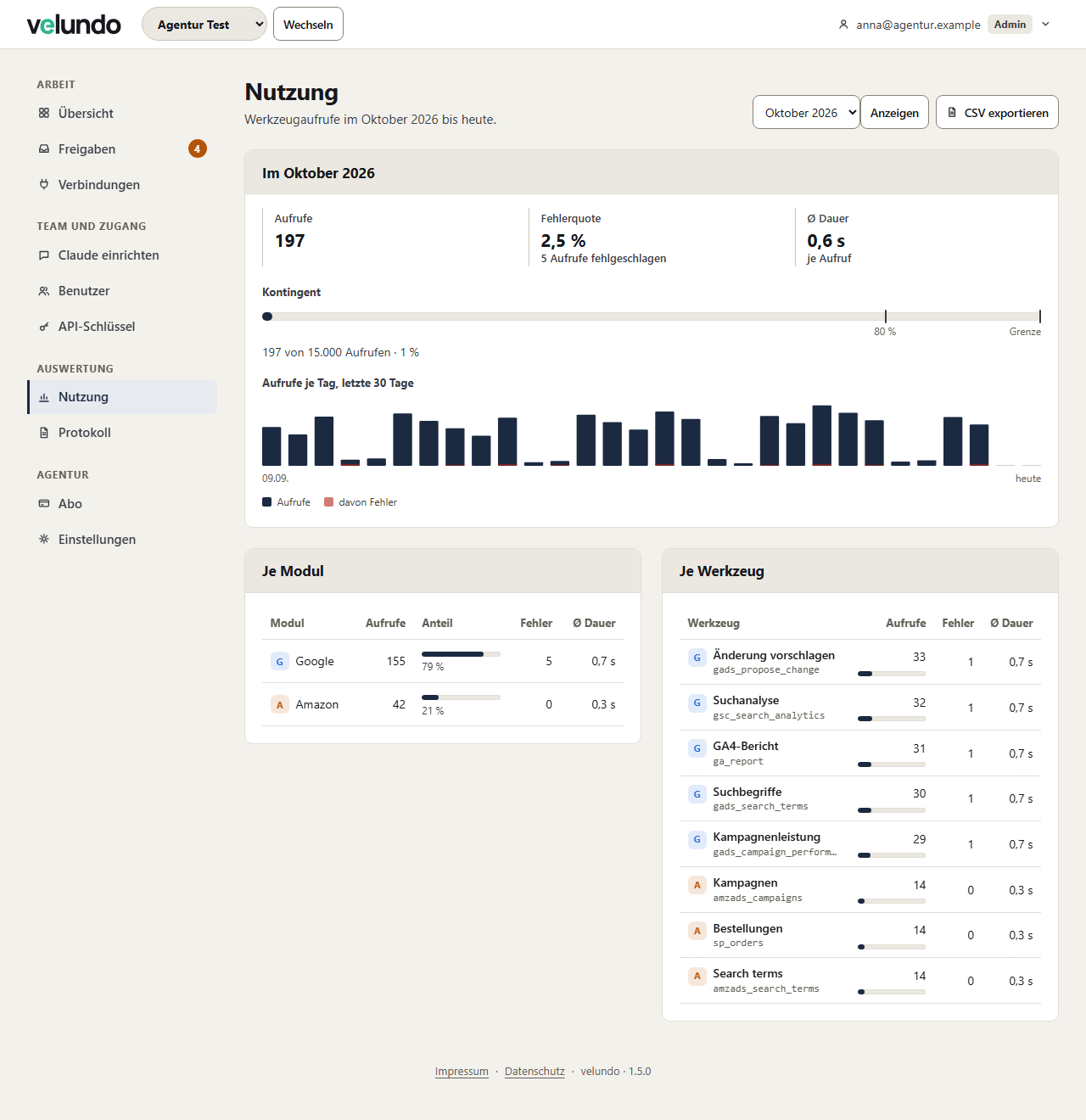The image size is (1086, 1120).
Task: Open the Datenschutz link
Action: click(x=535, y=1071)
